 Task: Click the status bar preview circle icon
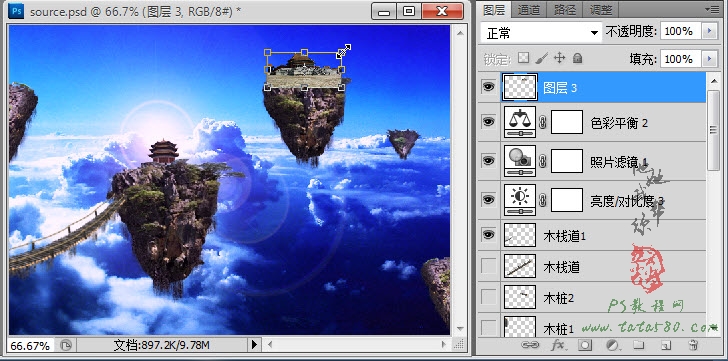pos(66,345)
